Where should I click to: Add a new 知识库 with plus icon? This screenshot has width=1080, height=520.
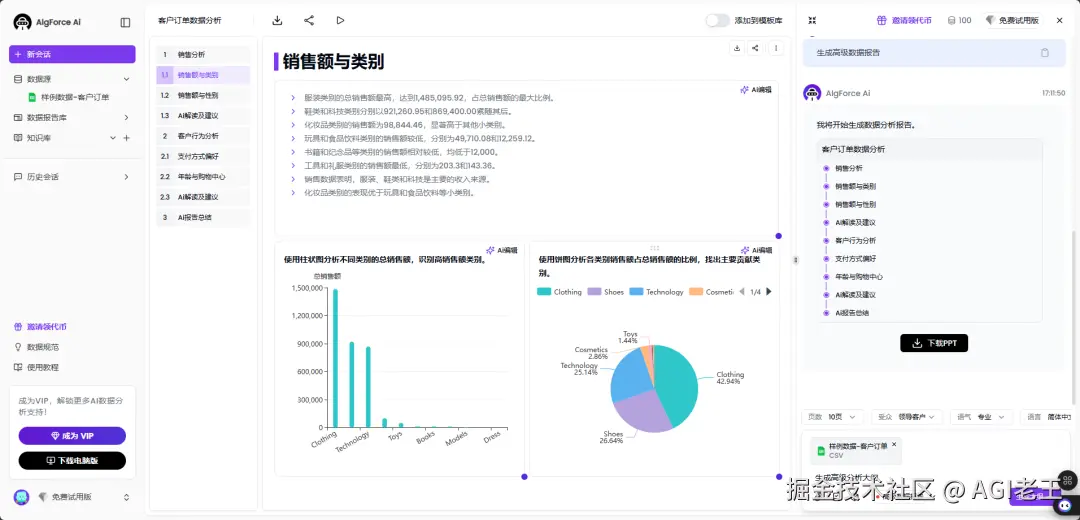click(x=126, y=138)
